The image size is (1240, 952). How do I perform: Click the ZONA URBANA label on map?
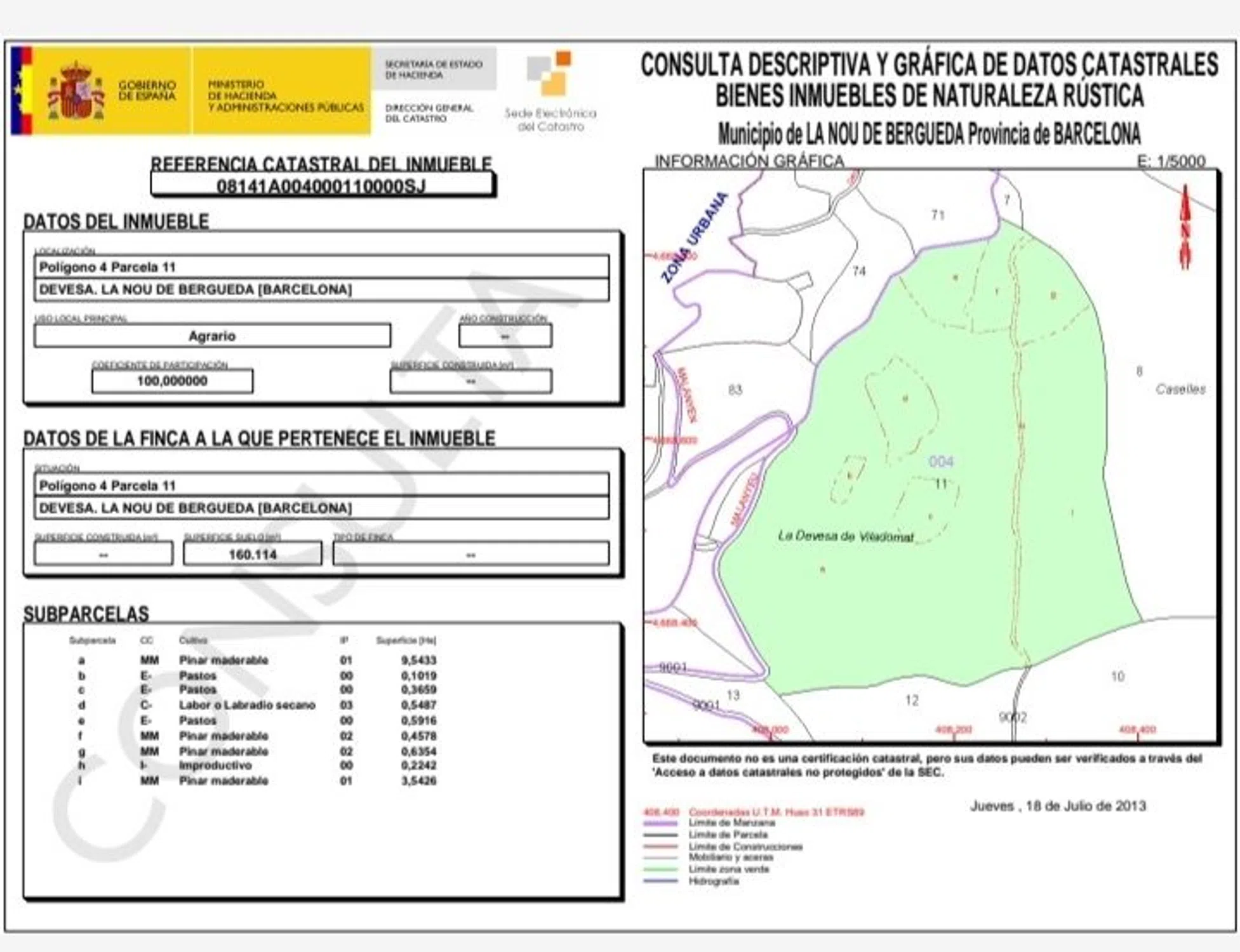click(695, 237)
